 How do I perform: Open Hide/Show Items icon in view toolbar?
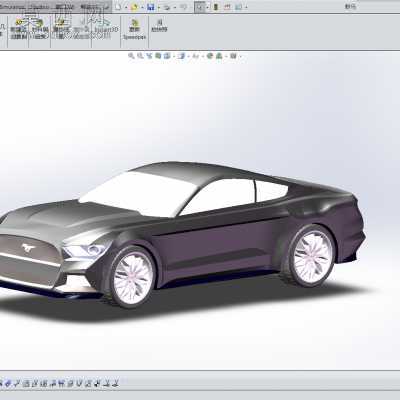[x=196, y=56]
